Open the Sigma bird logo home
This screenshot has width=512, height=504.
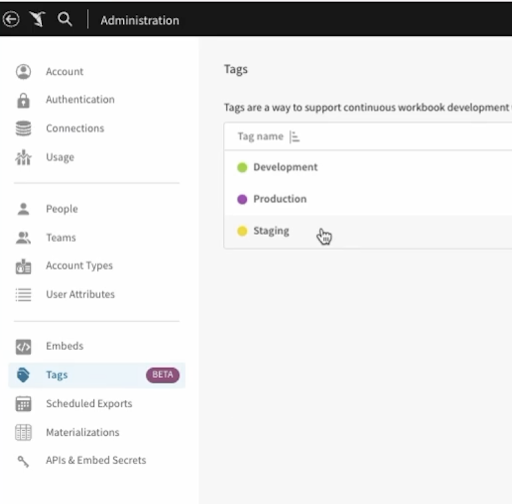click(37, 19)
